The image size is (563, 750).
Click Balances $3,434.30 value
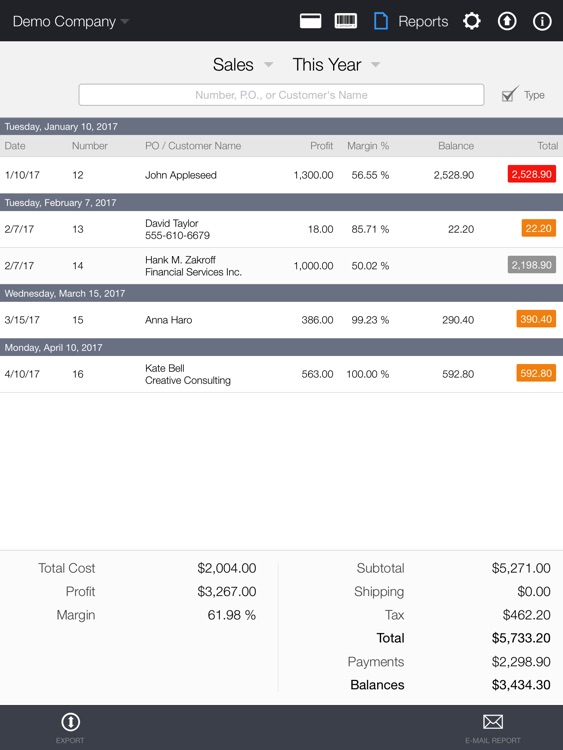coord(521,685)
